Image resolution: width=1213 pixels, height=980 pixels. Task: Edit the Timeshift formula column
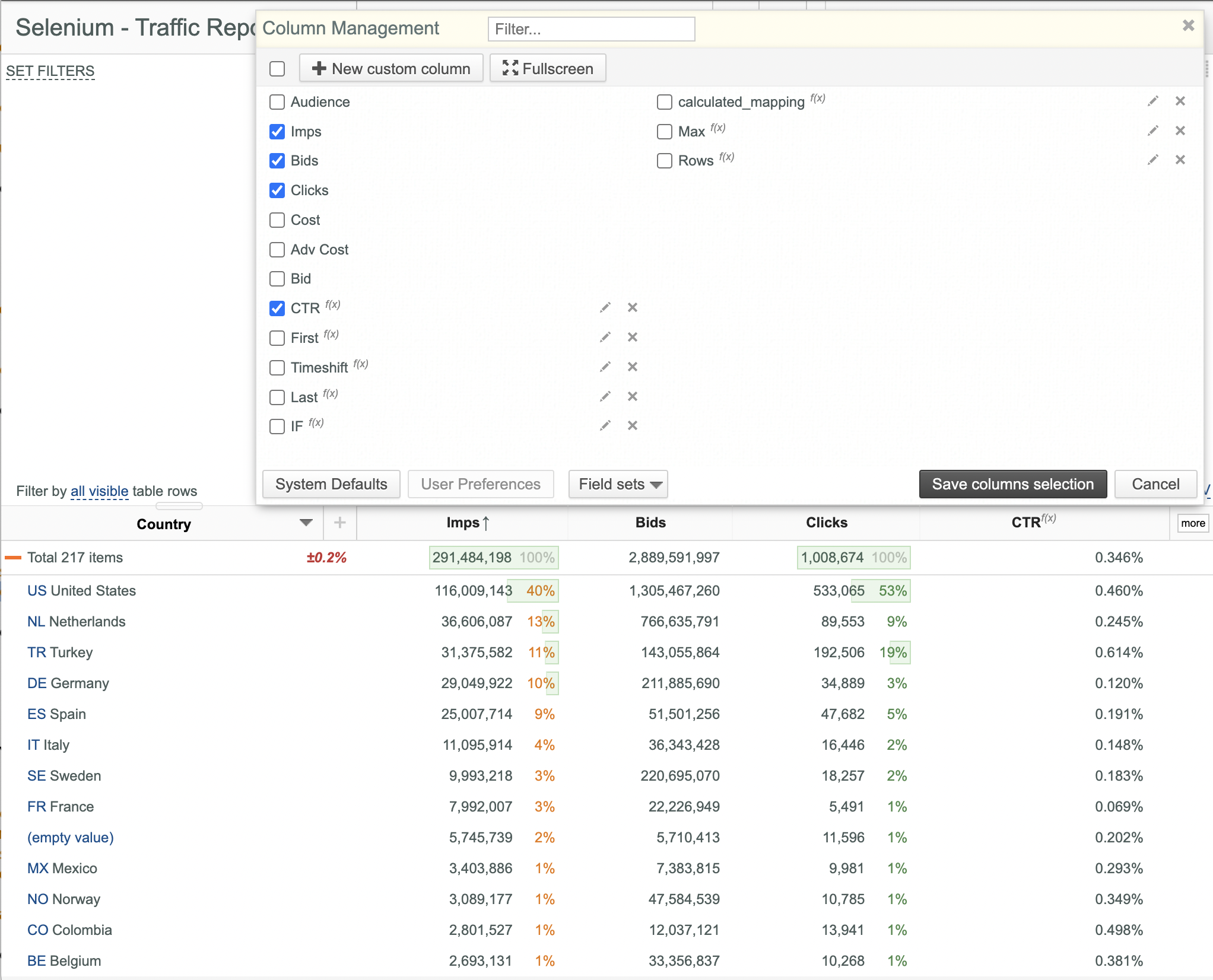(x=605, y=367)
